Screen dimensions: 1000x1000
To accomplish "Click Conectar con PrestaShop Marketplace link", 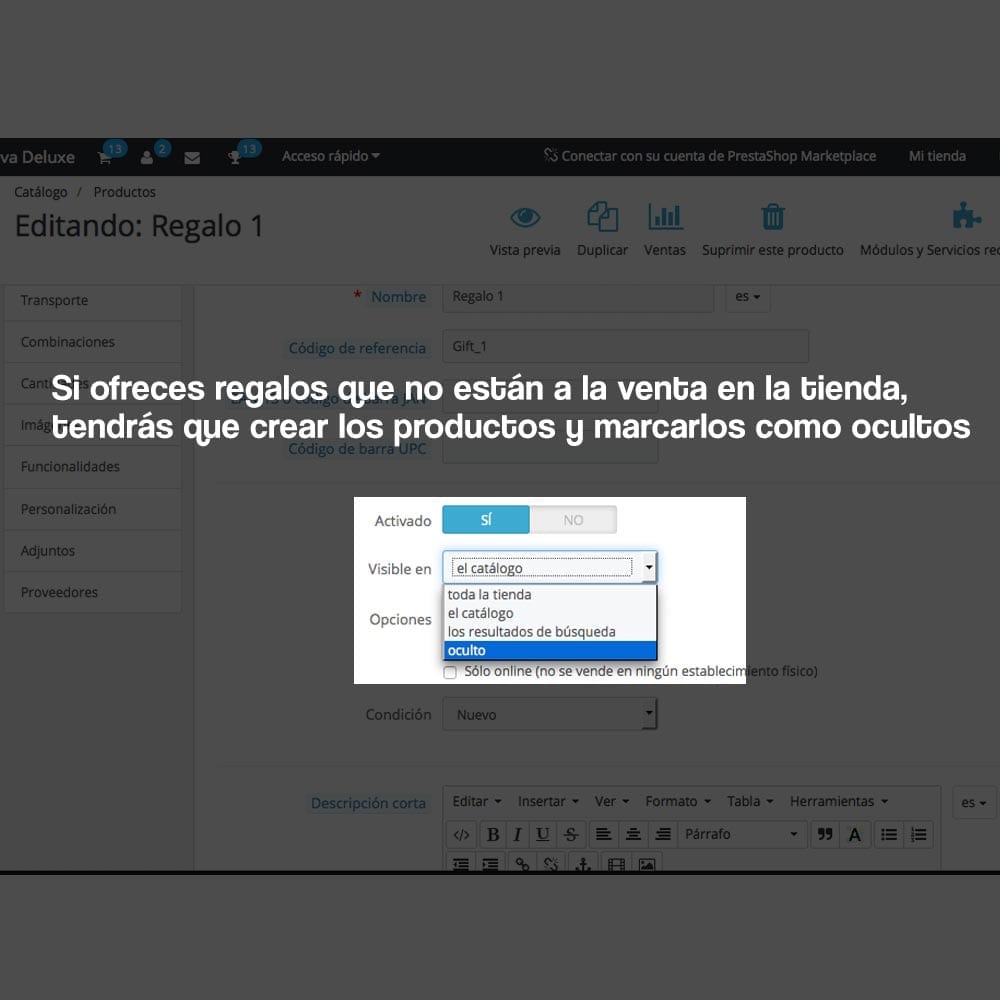I will [x=710, y=156].
